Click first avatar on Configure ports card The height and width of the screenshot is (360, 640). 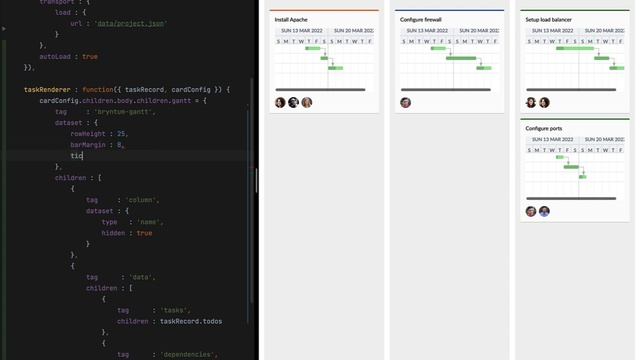[x=531, y=211]
